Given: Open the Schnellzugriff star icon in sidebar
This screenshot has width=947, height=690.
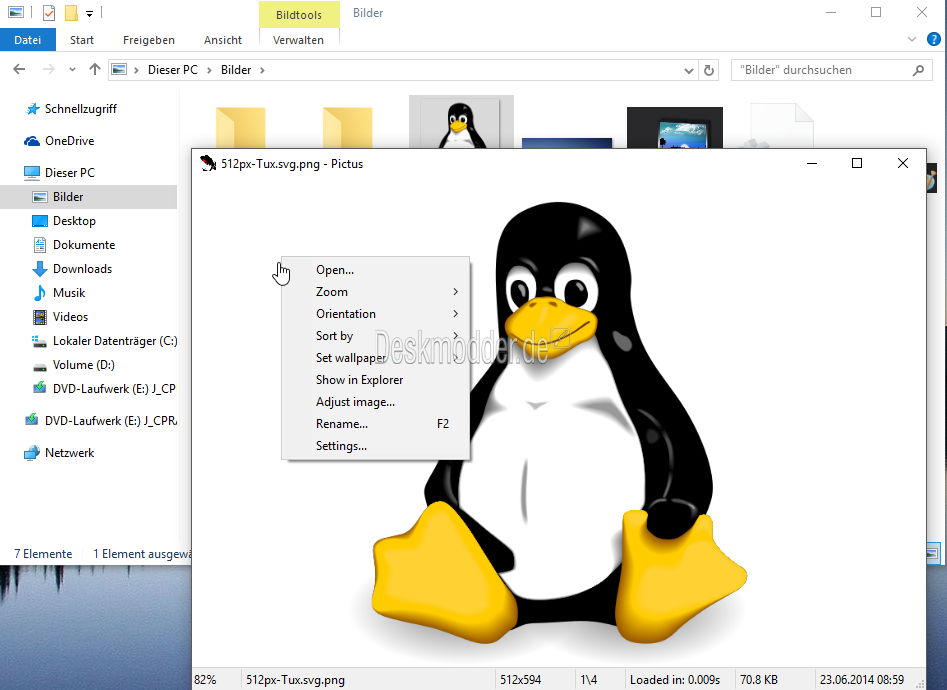Looking at the screenshot, I should pos(33,109).
